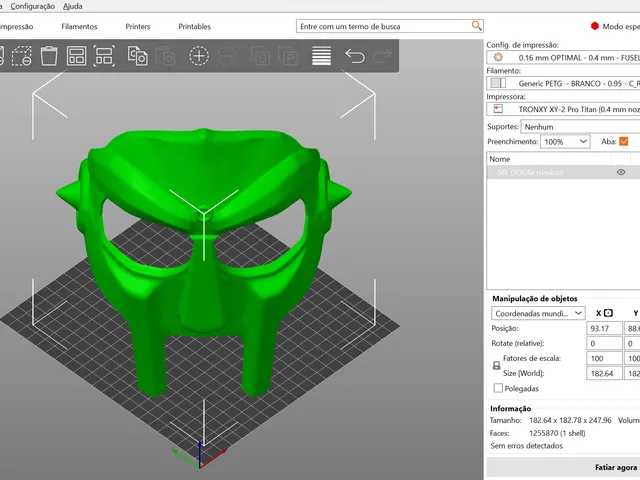
Task: Open the Coordenadas mundi dropdown
Action: click(x=538, y=313)
